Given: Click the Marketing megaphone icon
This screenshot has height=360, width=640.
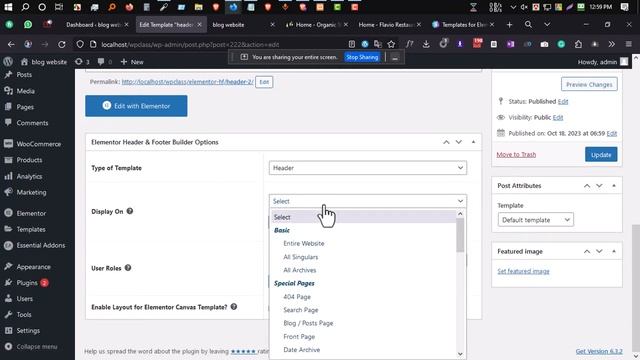Looking at the screenshot, I should click(x=8, y=192).
